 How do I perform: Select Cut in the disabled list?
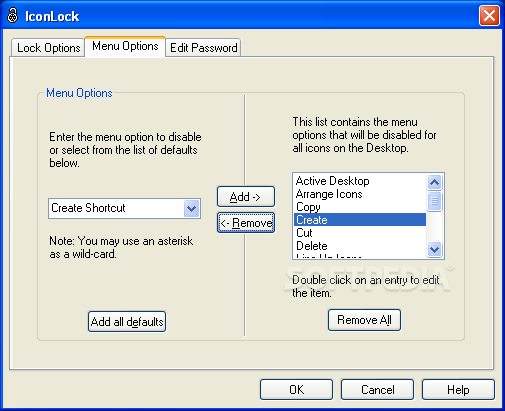(360, 233)
